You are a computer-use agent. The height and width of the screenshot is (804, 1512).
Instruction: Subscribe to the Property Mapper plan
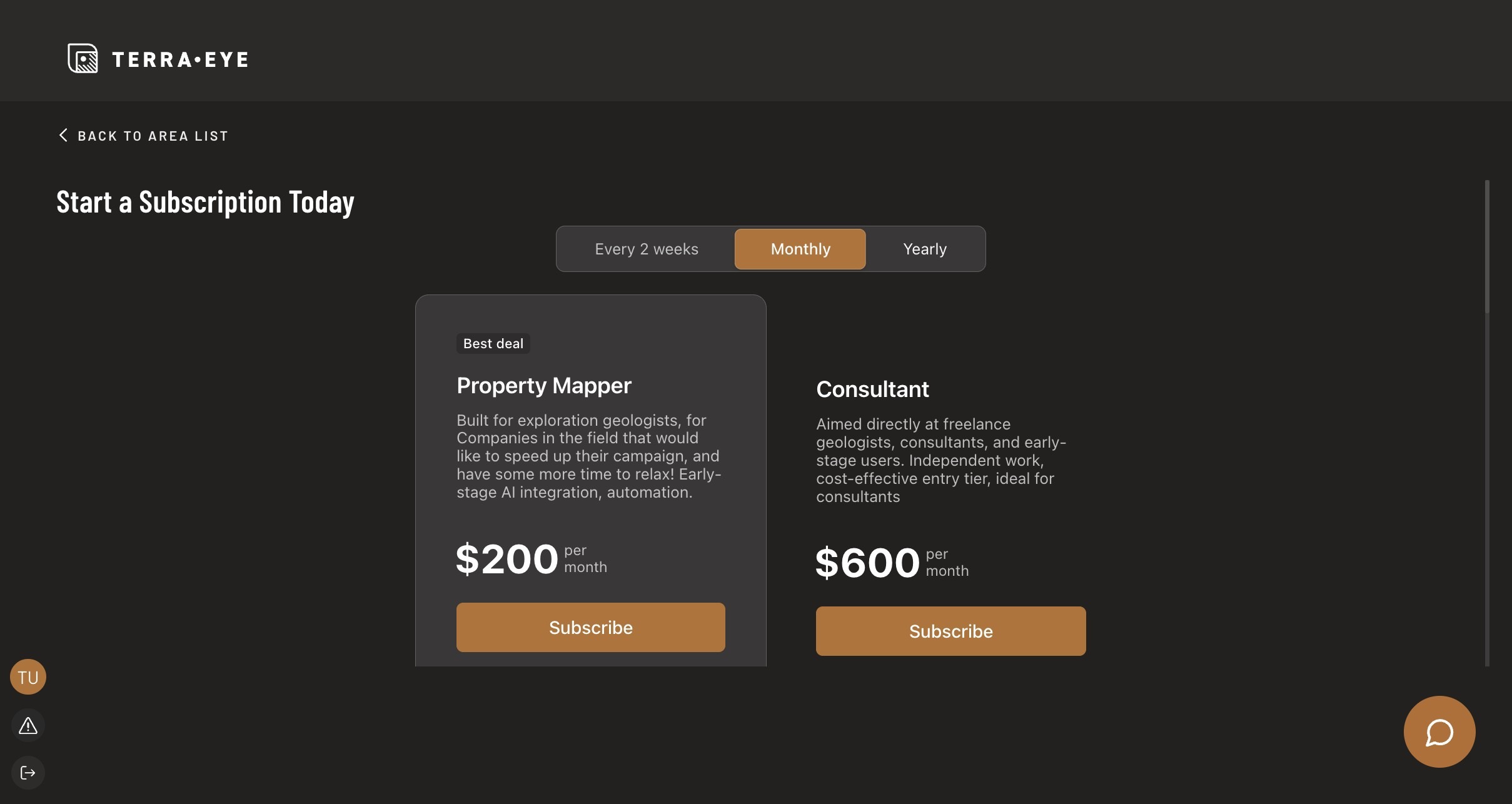(590, 627)
